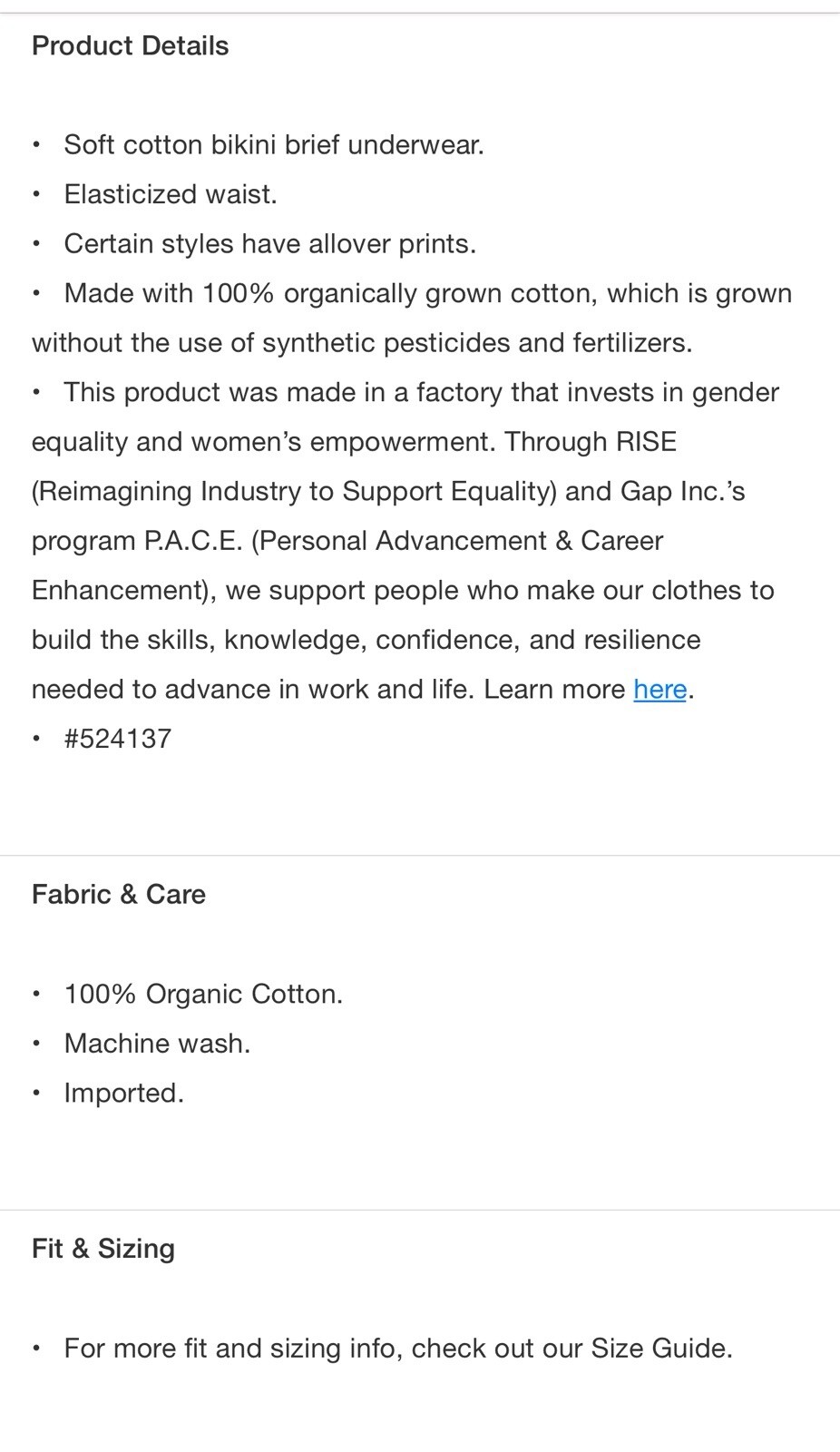Click the "Soft cotton bikini brief underwear" bullet
The image size is (840, 1452).
click(x=274, y=145)
